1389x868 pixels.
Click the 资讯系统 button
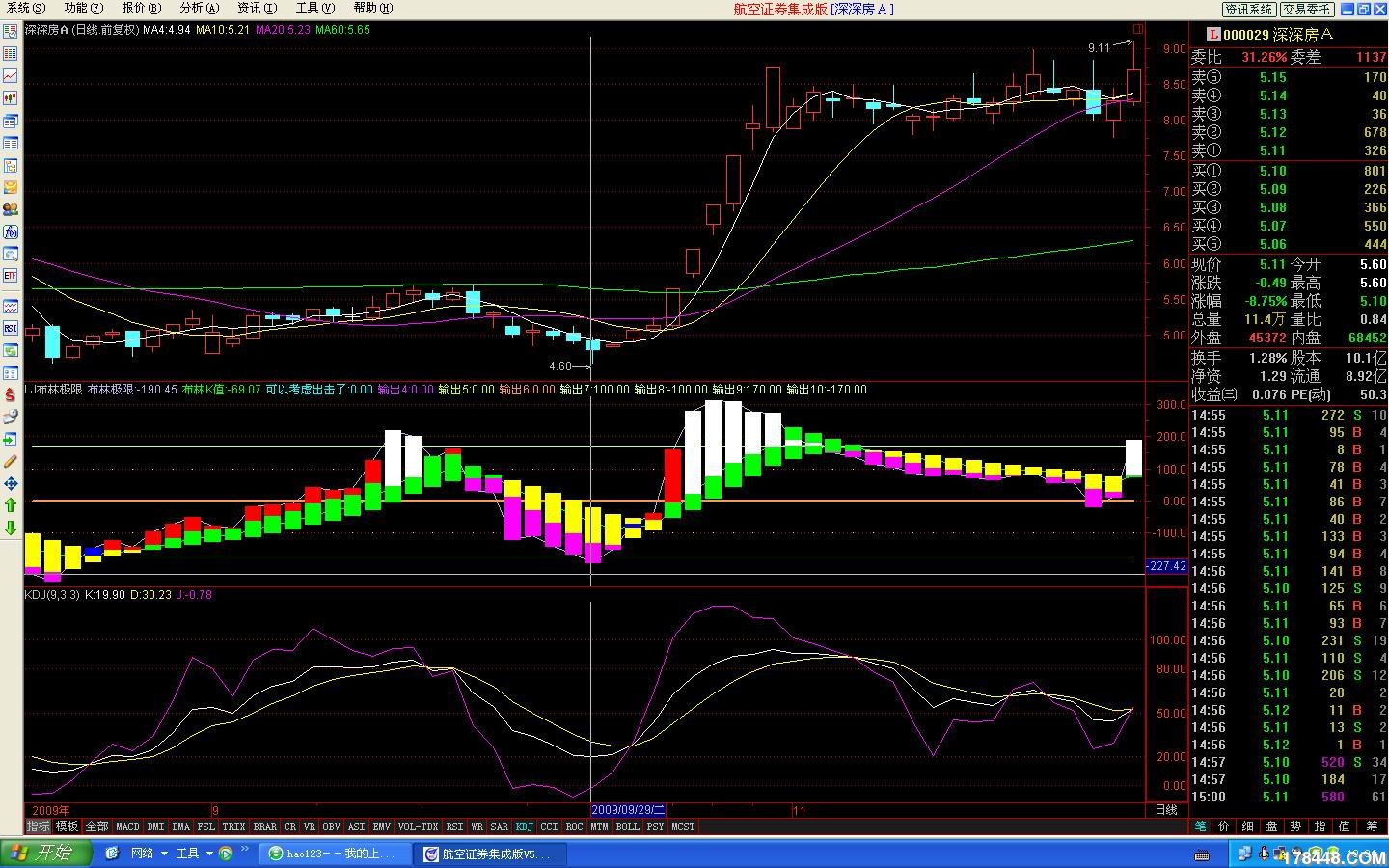coord(1248,9)
